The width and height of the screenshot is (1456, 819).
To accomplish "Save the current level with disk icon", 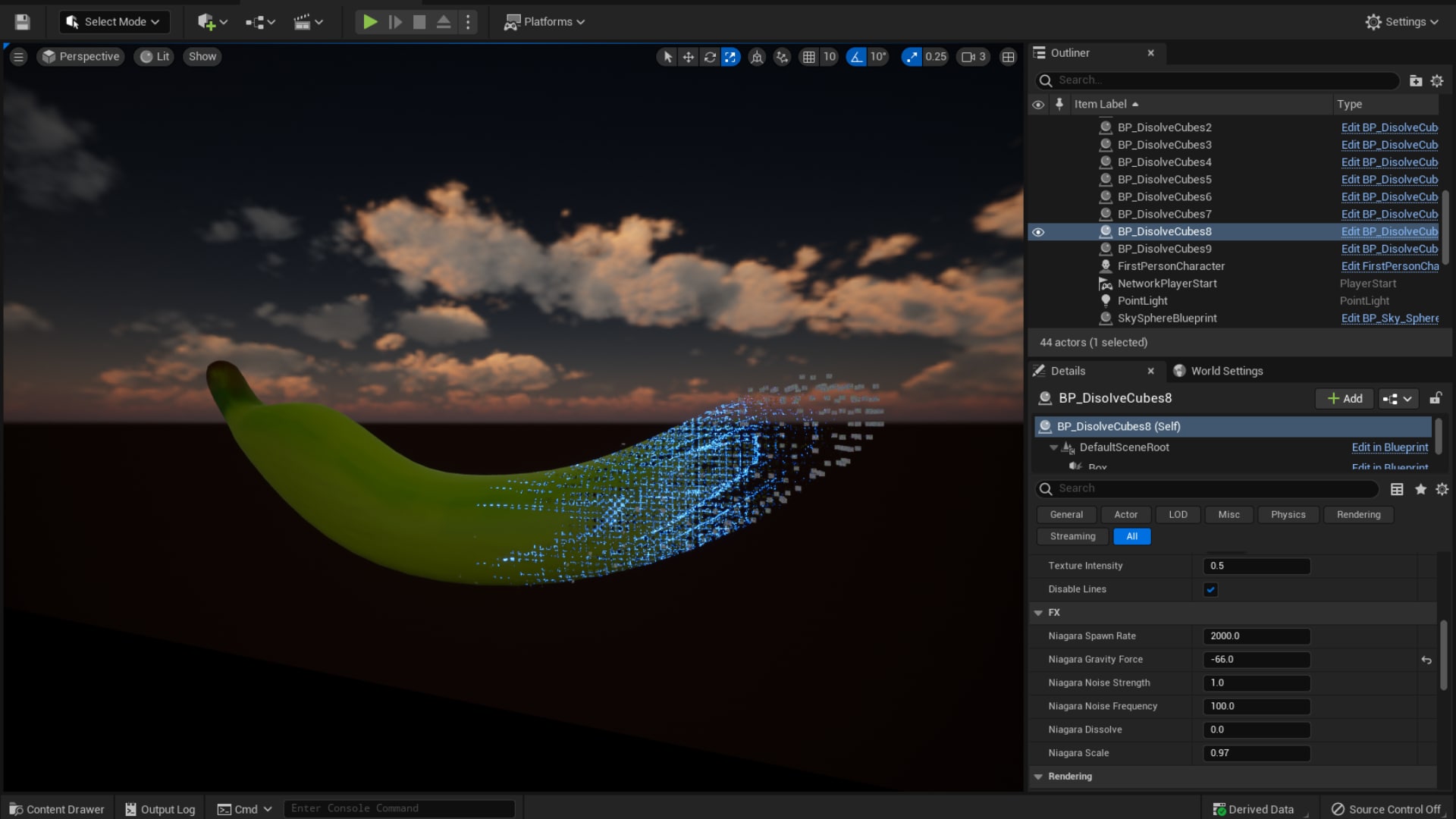I will click(x=22, y=22).
